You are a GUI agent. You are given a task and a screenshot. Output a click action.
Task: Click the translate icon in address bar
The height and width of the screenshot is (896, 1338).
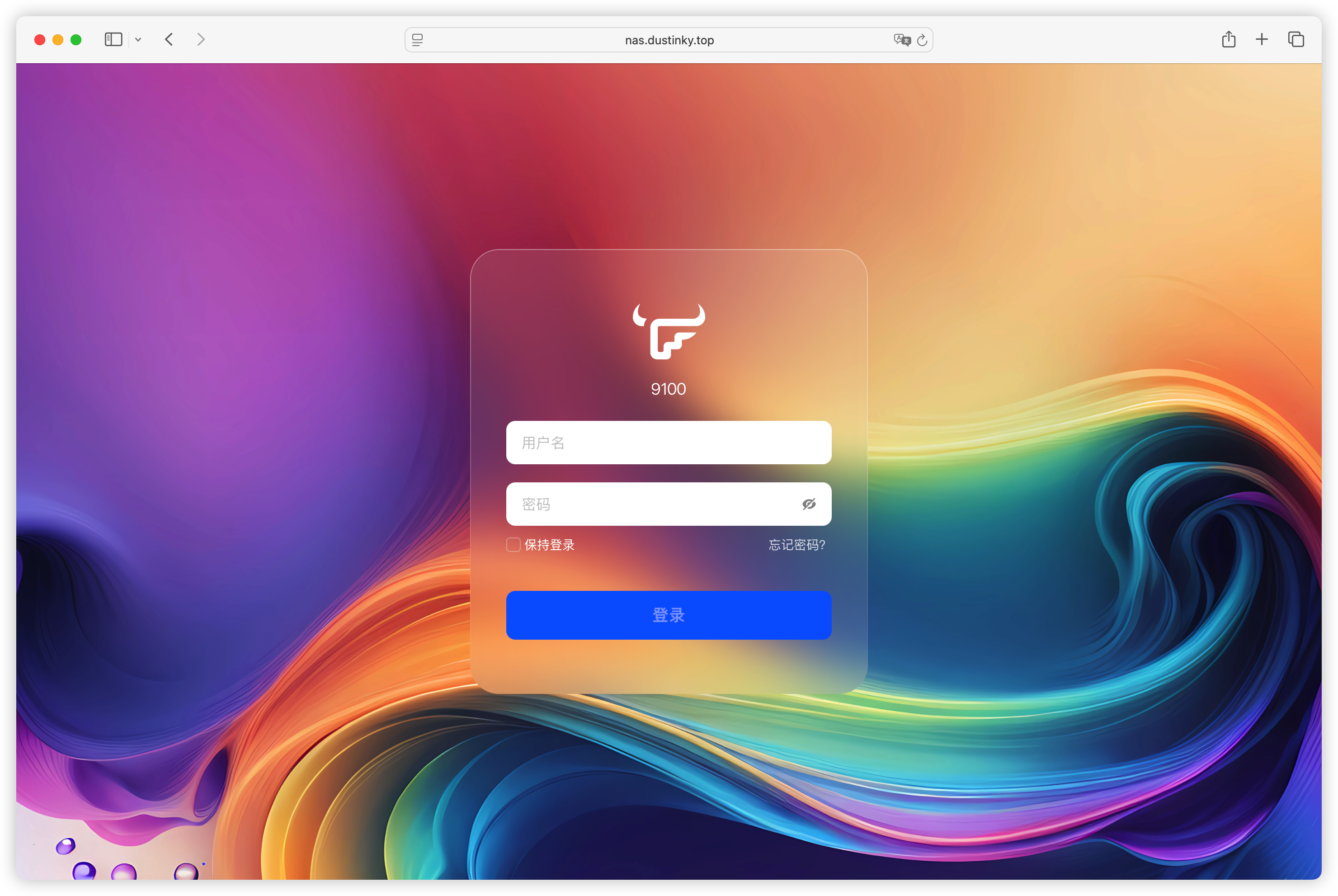pos(902,40)
